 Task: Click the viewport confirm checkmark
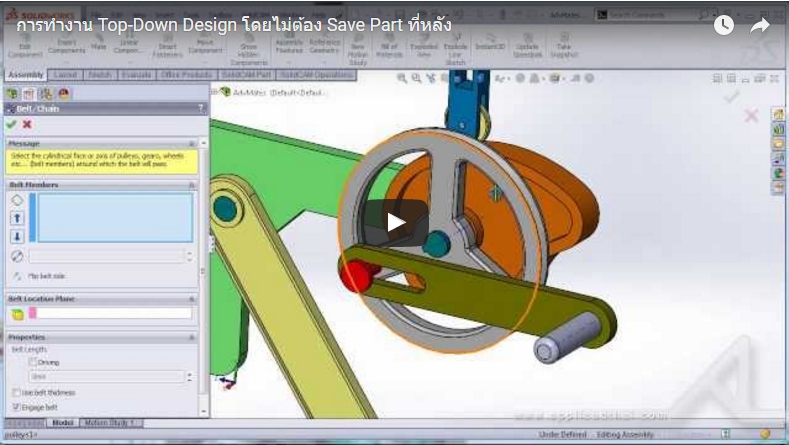point(731,96)
